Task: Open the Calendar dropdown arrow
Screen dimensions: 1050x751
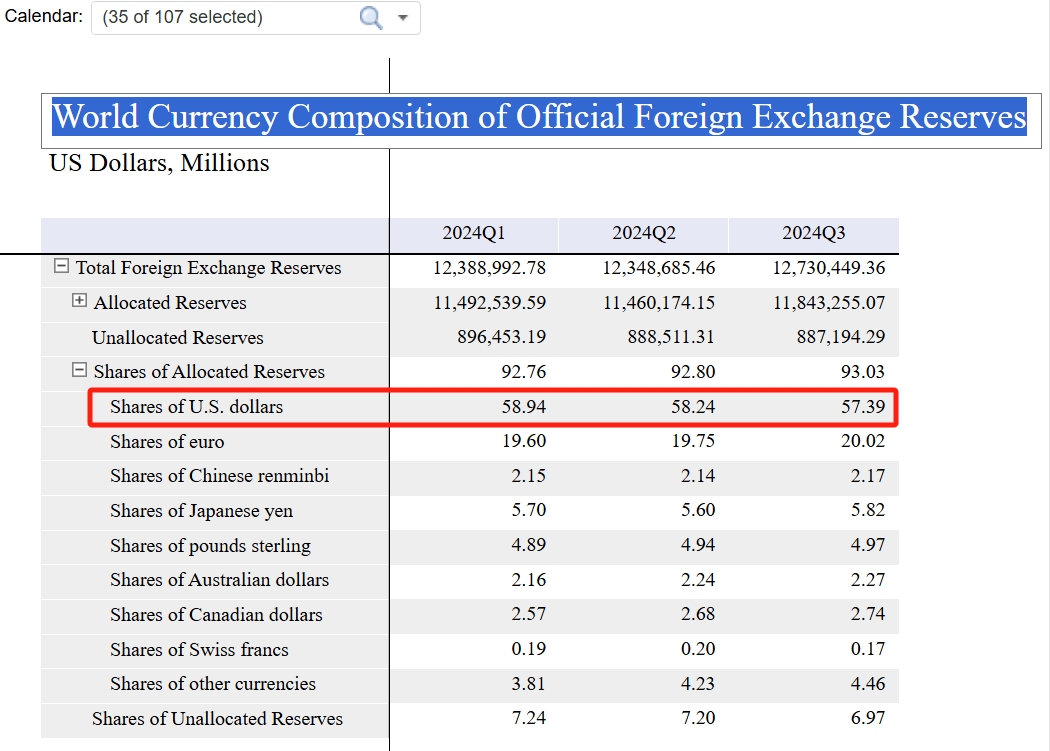Action: click(x=403, y=18)
